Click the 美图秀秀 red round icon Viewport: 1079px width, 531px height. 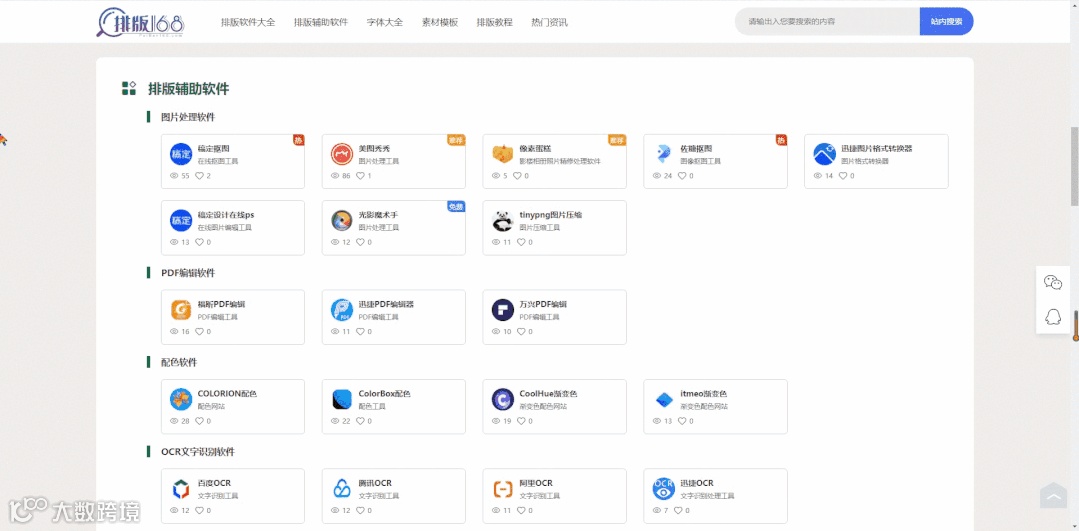pos(342,154)
